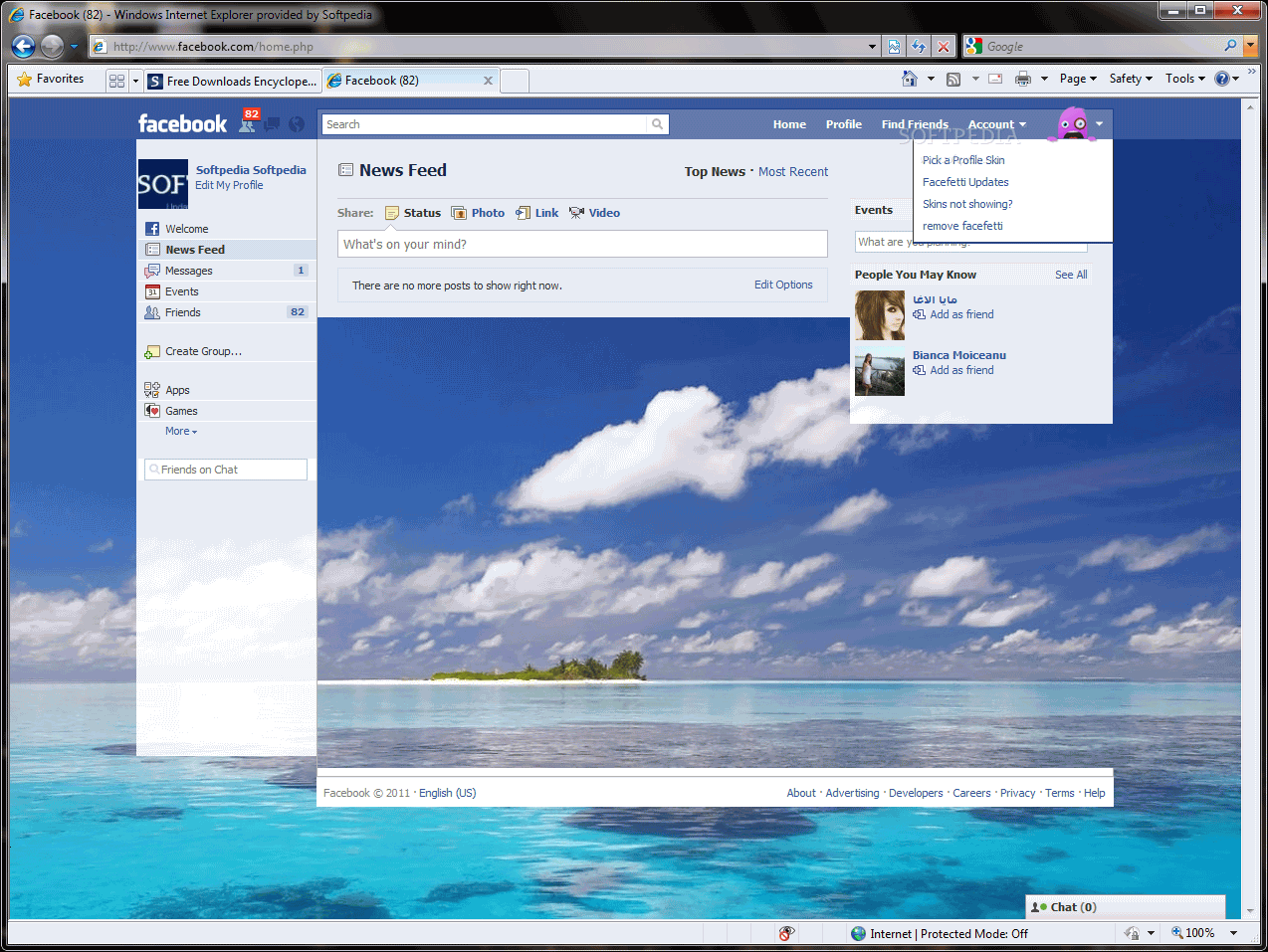
Task: Click the Favorites star button
Action: (x=51, y=79)
